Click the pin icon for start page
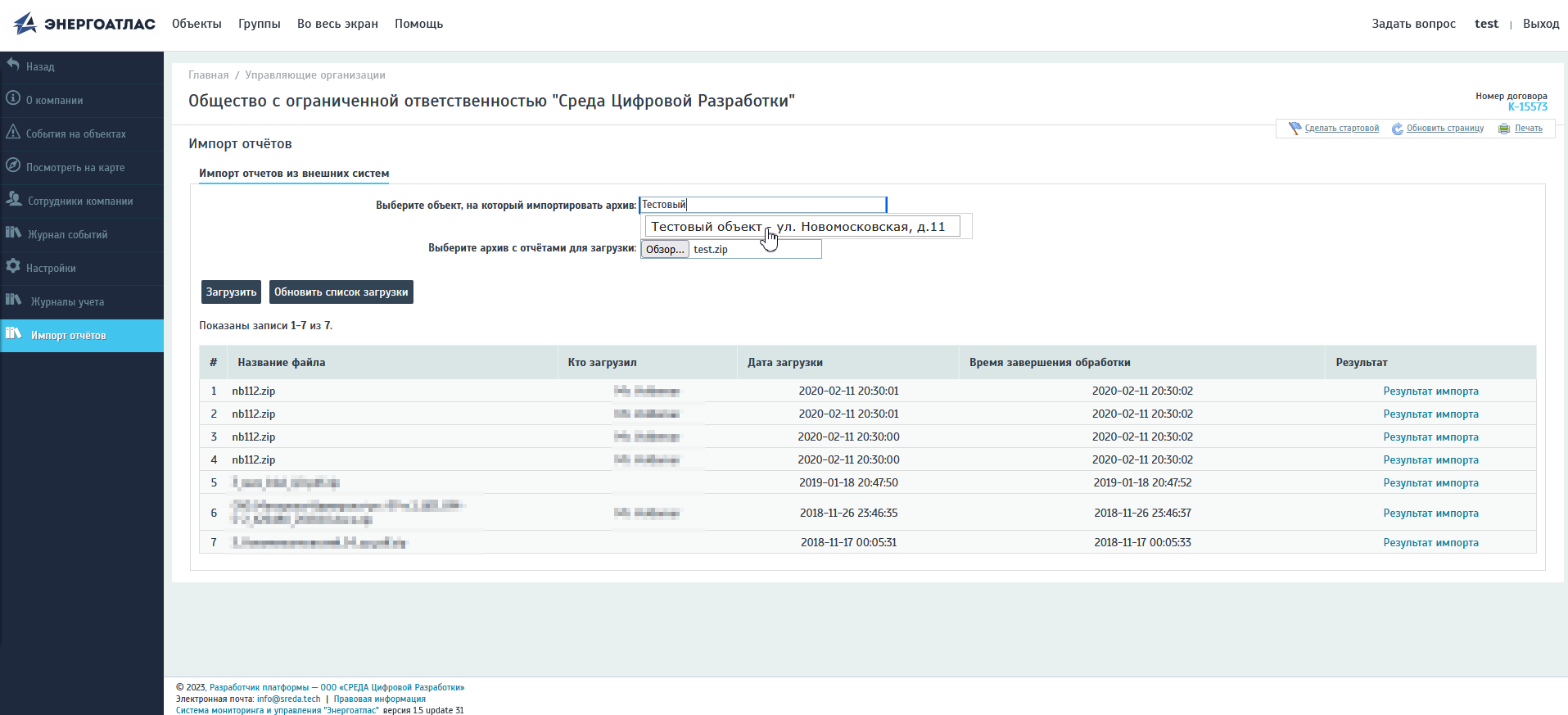The image size is (1568, 715). coord(1295,129)
